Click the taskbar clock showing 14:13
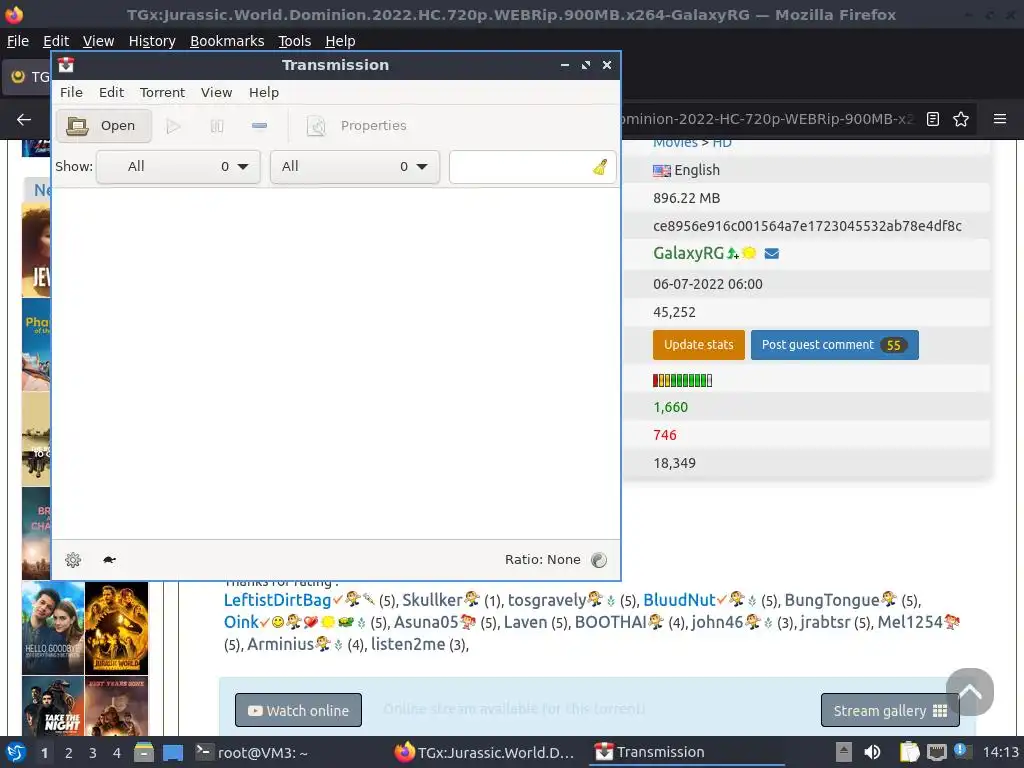 [x=1000, y=752]
